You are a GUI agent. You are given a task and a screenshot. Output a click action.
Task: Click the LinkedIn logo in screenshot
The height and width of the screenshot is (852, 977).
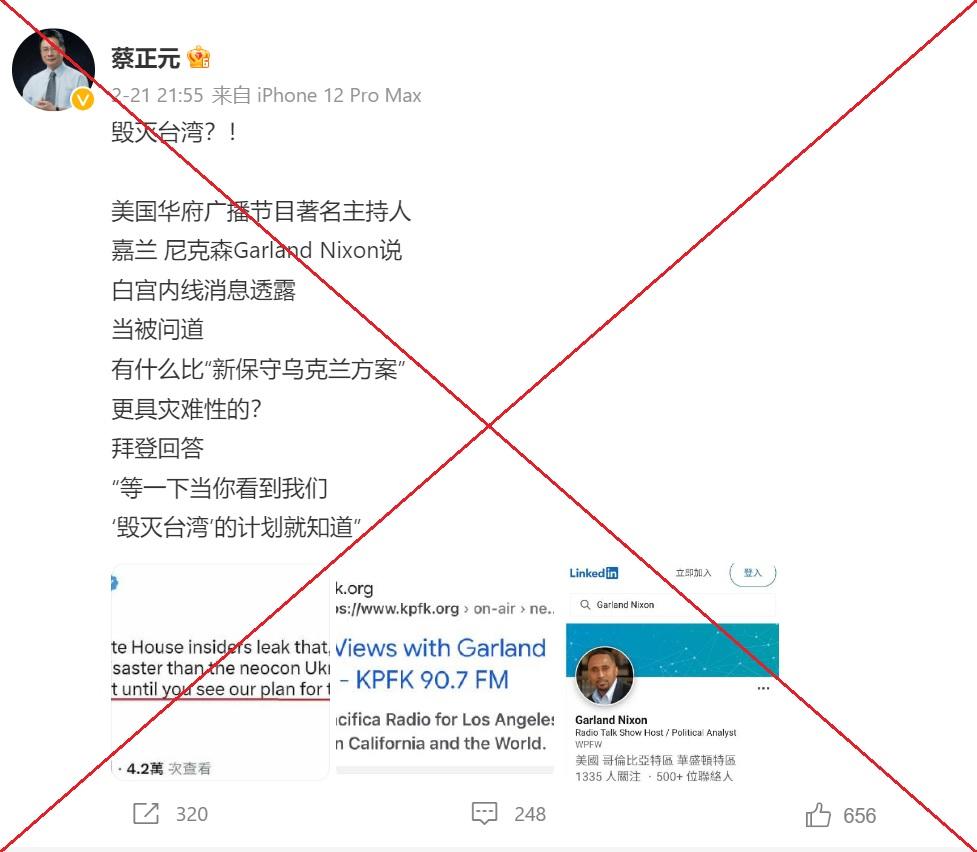594,573
